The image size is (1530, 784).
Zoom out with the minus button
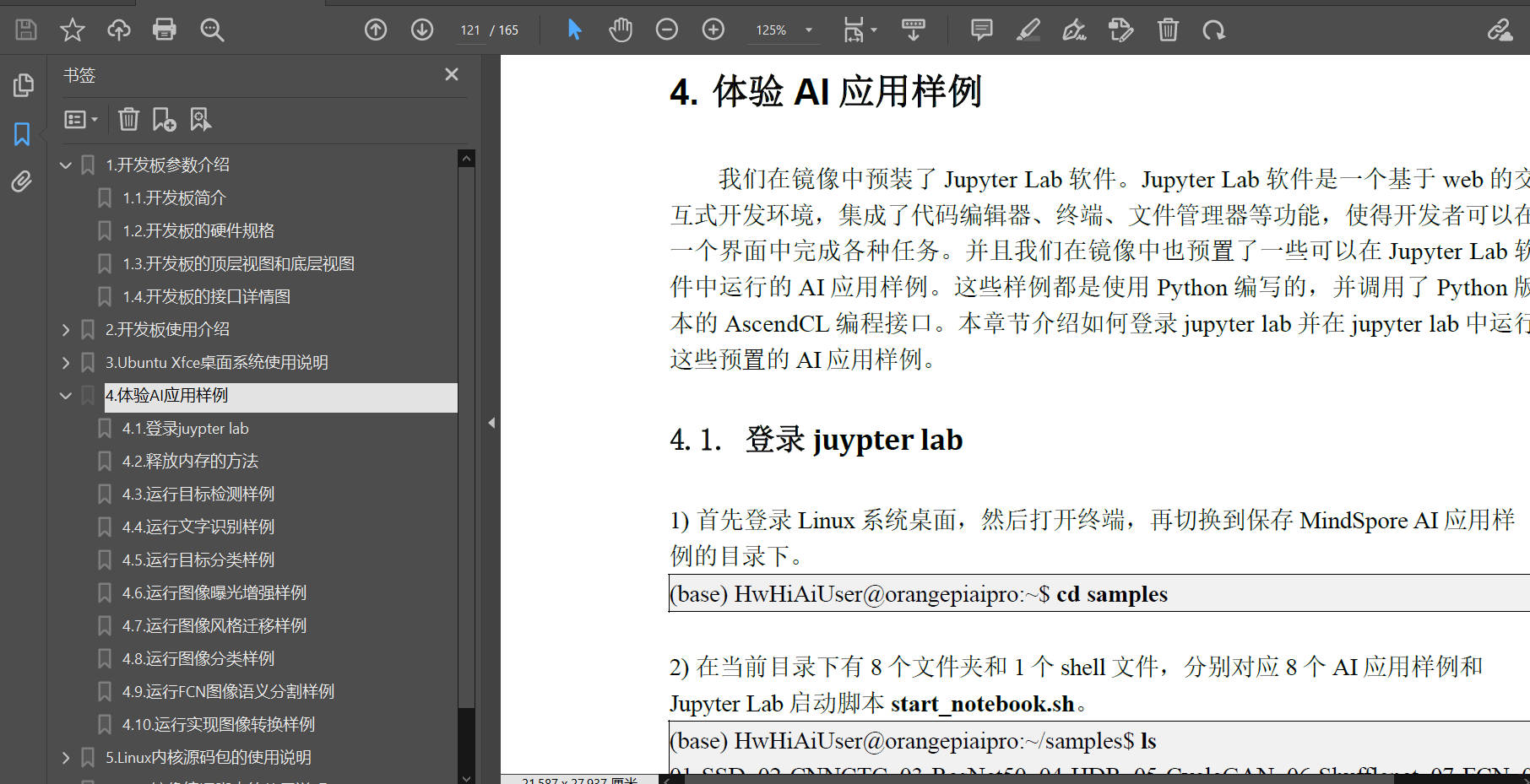click(667, 30)
